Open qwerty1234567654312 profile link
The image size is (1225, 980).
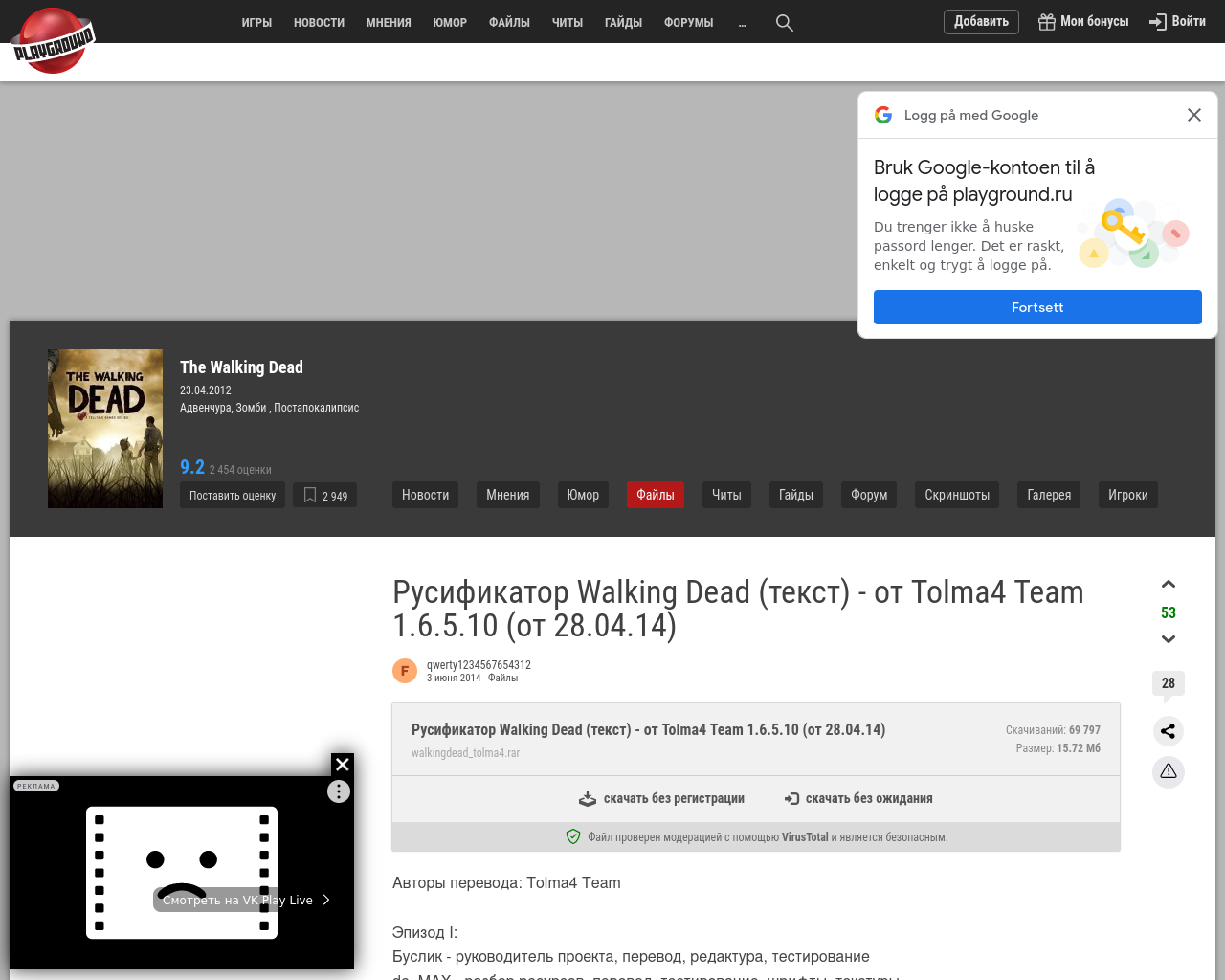point(479,665)
